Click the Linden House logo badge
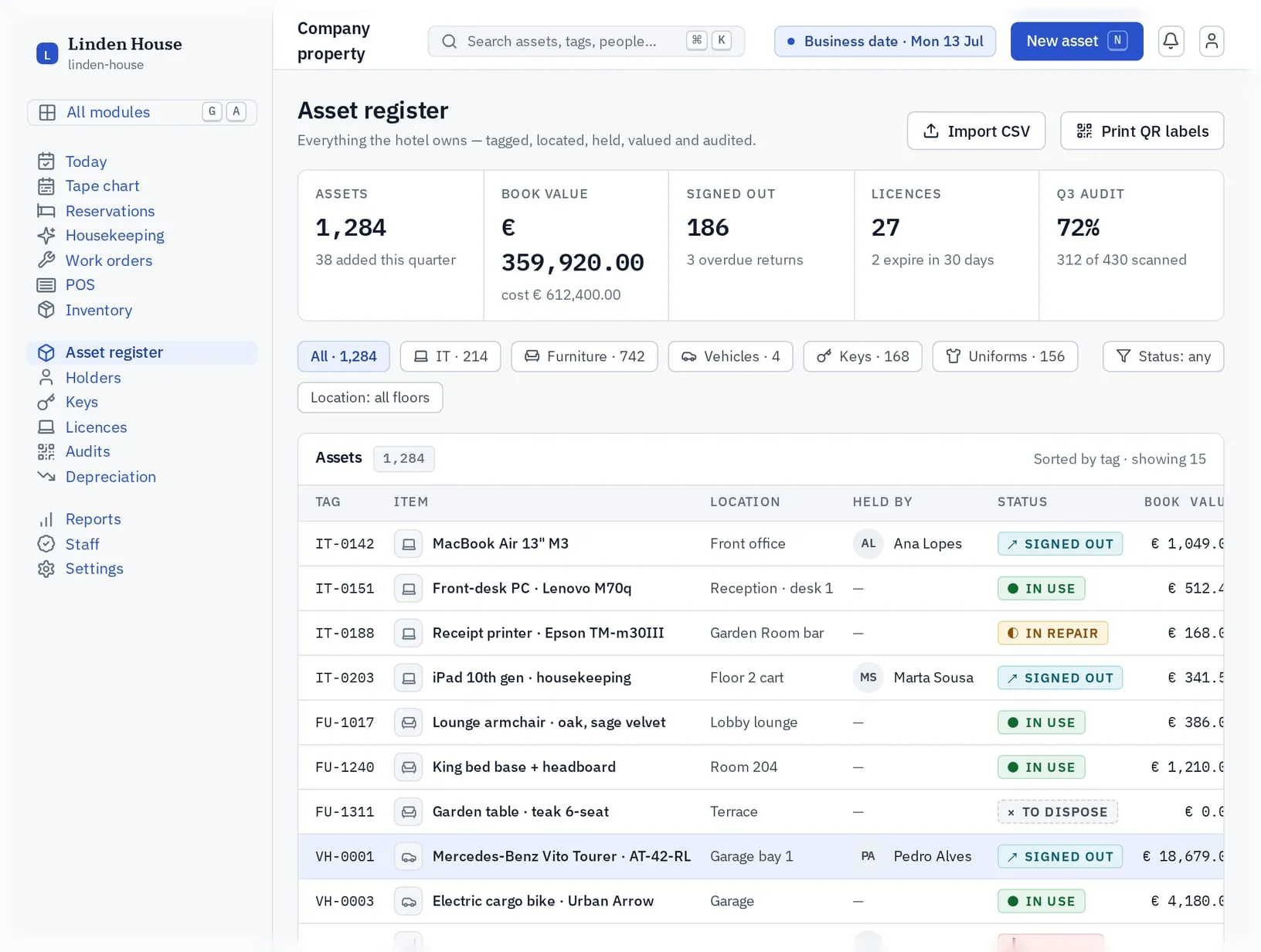 click(x=47, y=53)
